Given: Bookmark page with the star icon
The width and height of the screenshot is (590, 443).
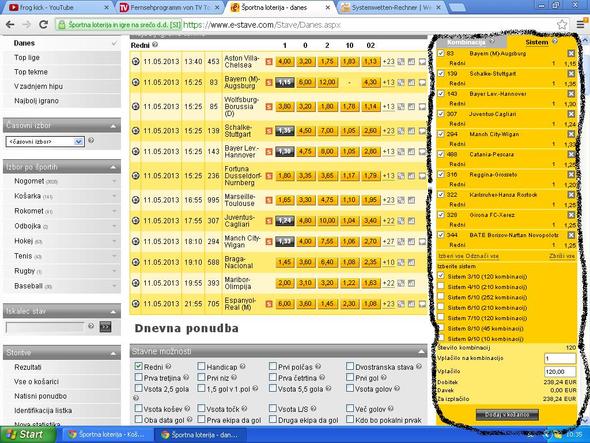Looking at the screenshot, I should click(x=562, y=25).
